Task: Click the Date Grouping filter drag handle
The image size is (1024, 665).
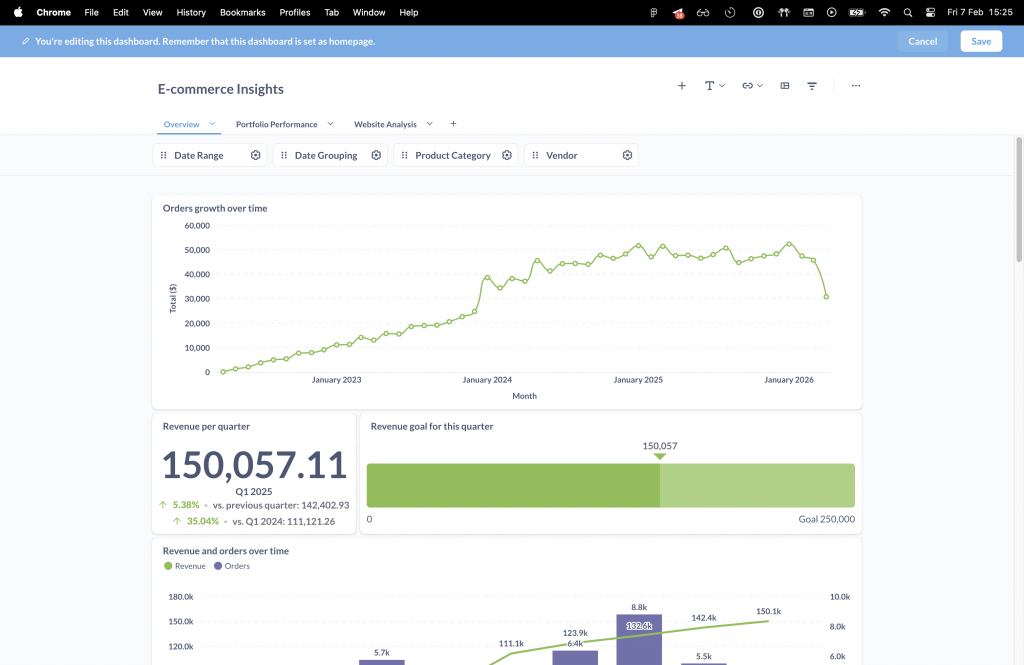Action: (x=284, y=155)
